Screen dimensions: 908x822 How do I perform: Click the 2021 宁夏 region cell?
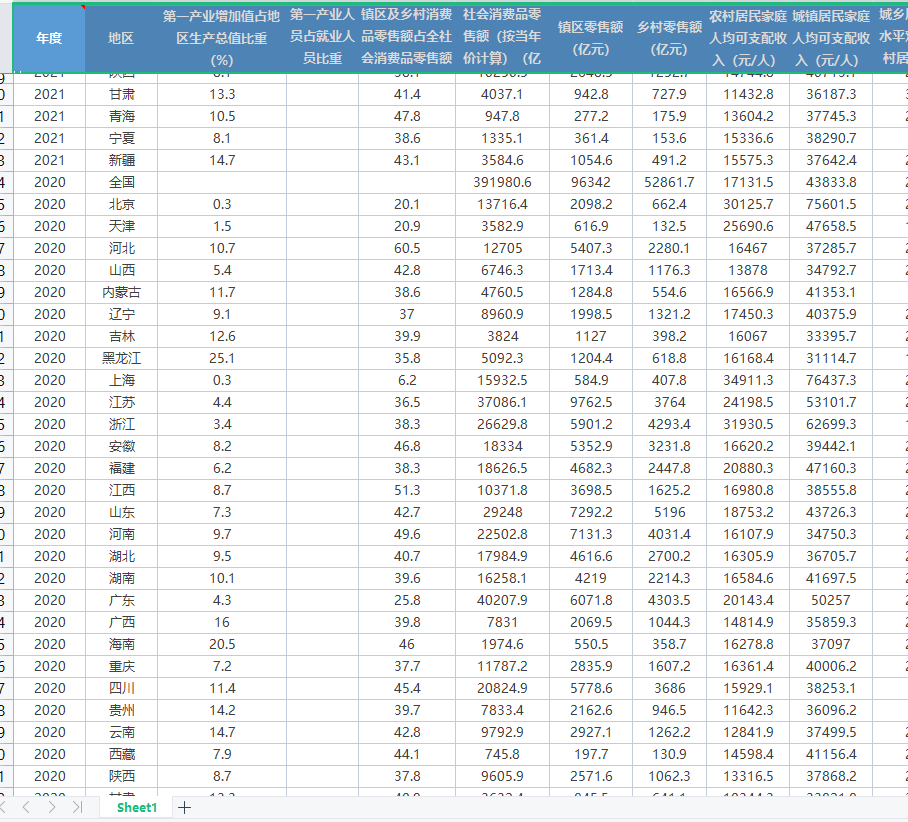pos(121,138)
